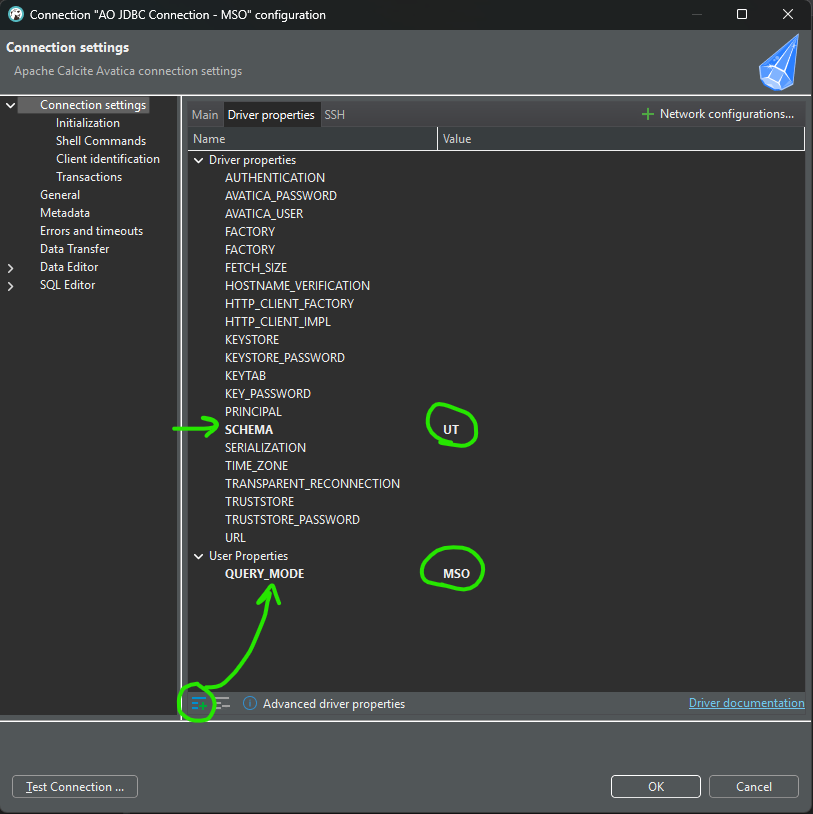813x814 pixels.
Task: Click the DBeaver icon in title bar
Action: [x=15, y=15]
